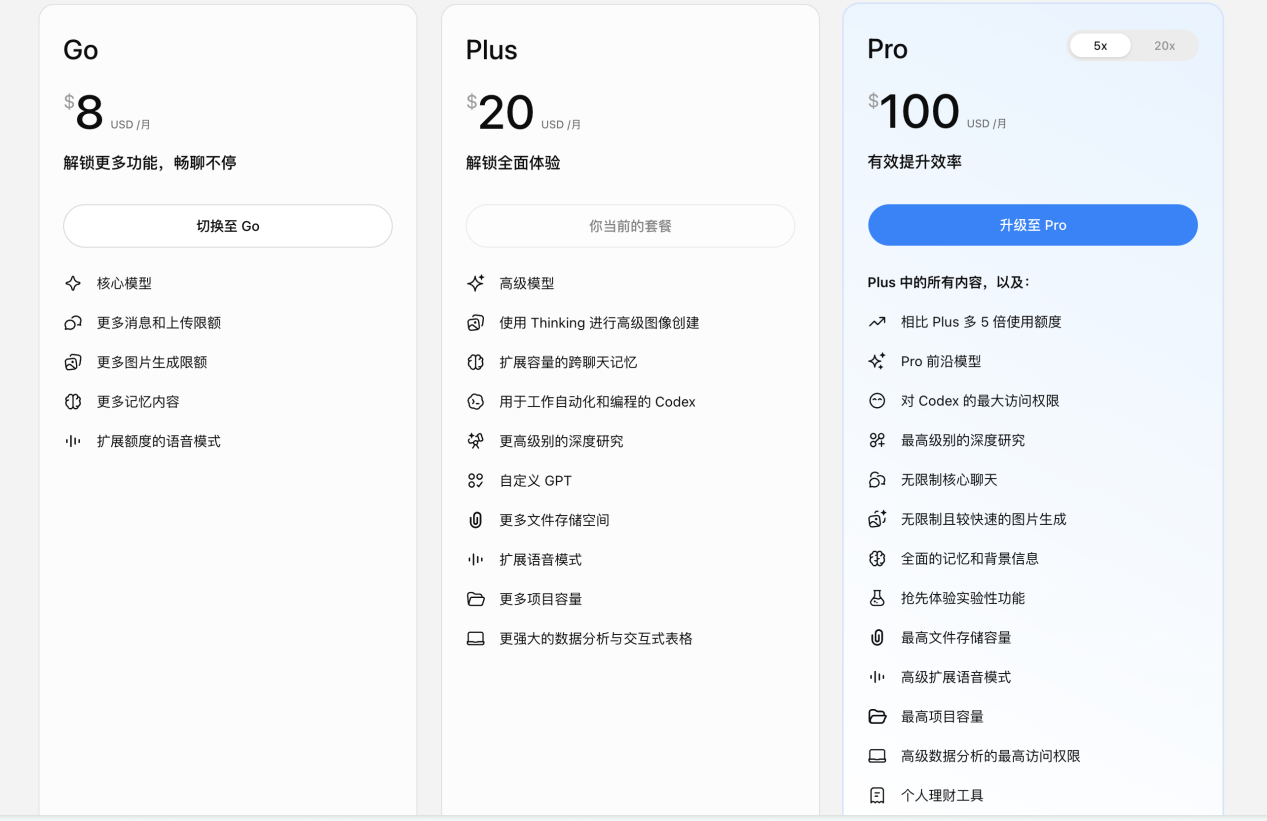The image size is (1267, 821).
Task: Click the chat bubble icon beside 更多消息和上传限额
Action: (73, 323)
